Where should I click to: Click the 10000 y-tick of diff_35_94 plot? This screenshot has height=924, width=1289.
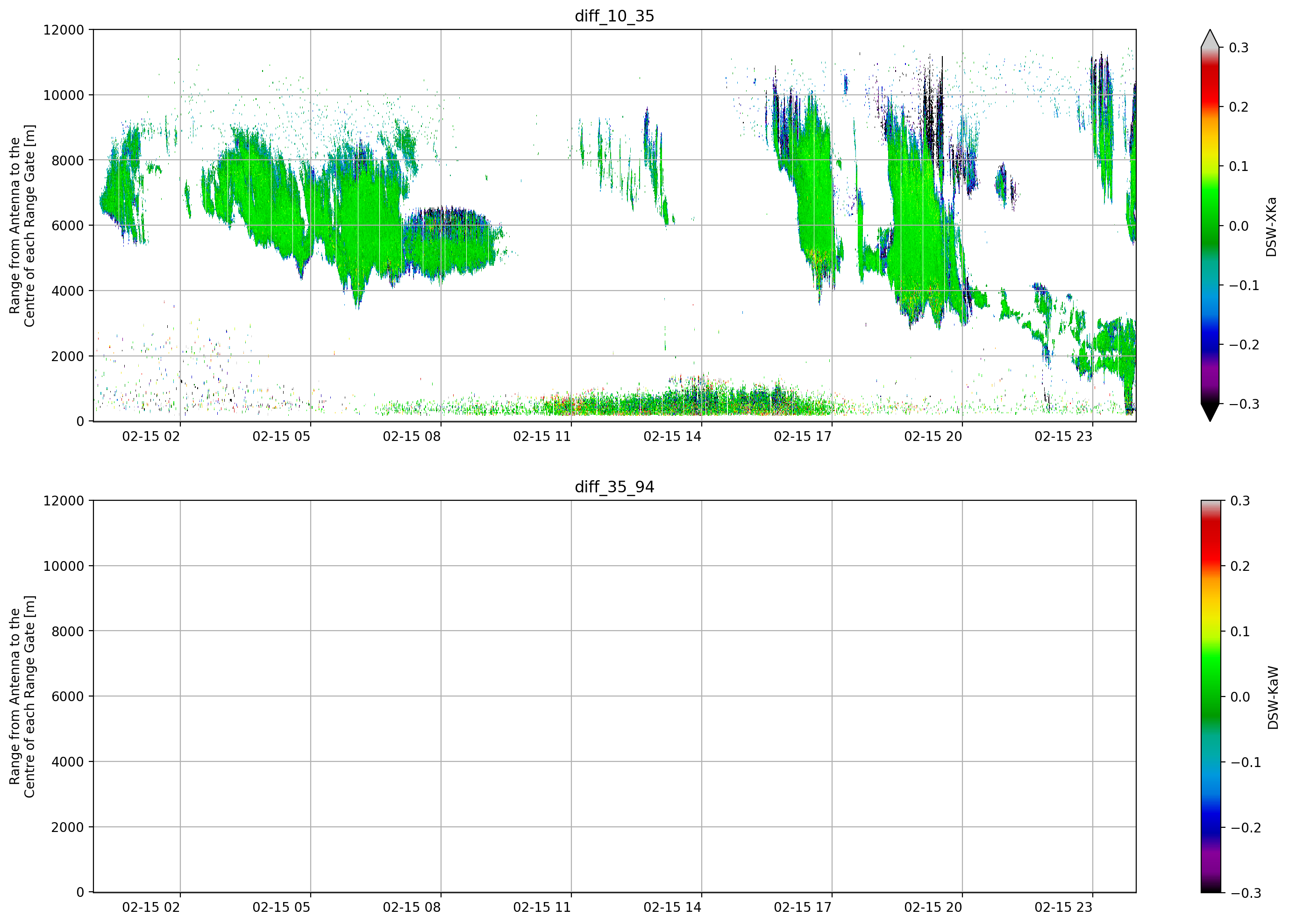[64, 567]
